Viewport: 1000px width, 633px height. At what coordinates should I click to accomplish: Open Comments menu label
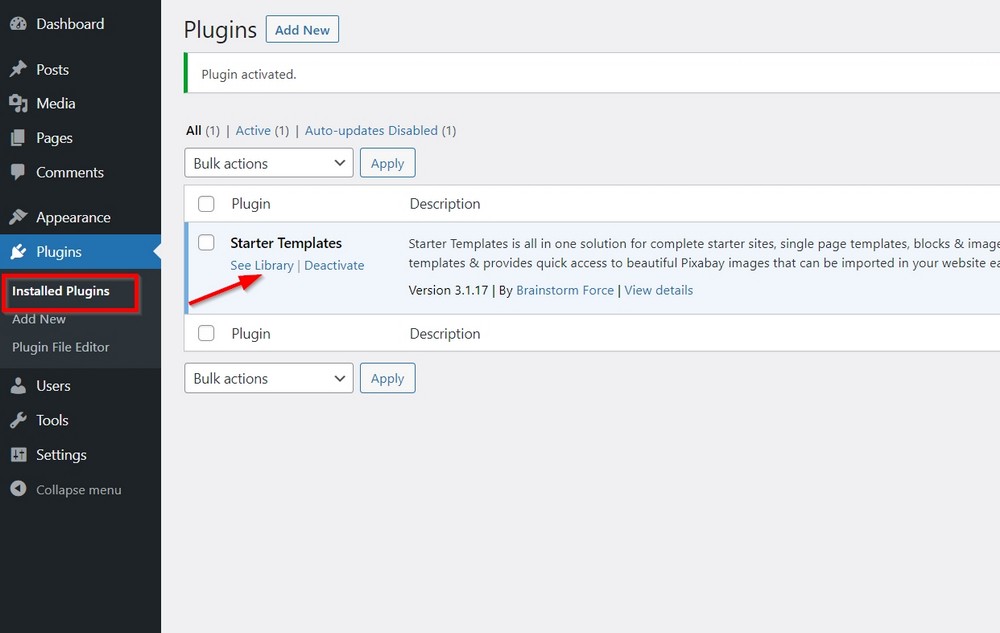[70, 172]
